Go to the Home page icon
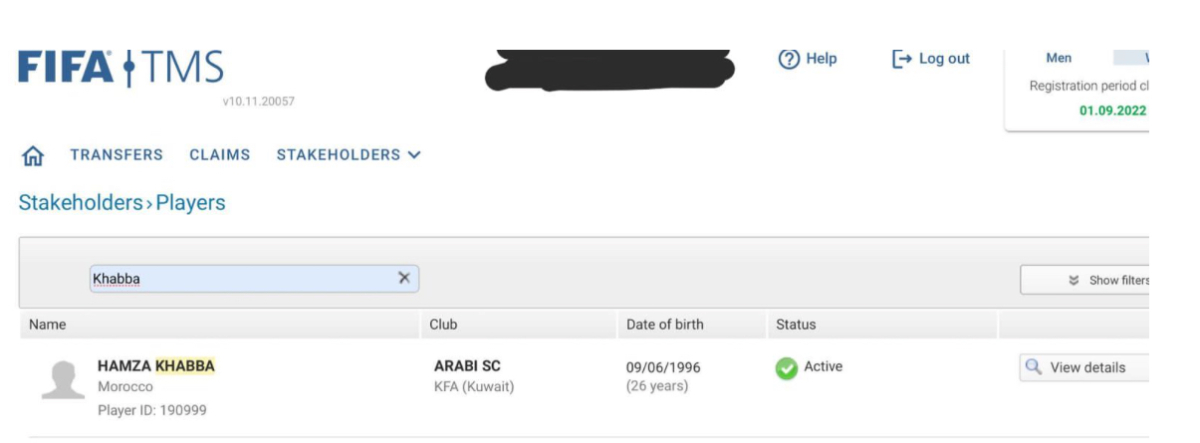This screenshot has height=443, width=1200. click(34, 156)
